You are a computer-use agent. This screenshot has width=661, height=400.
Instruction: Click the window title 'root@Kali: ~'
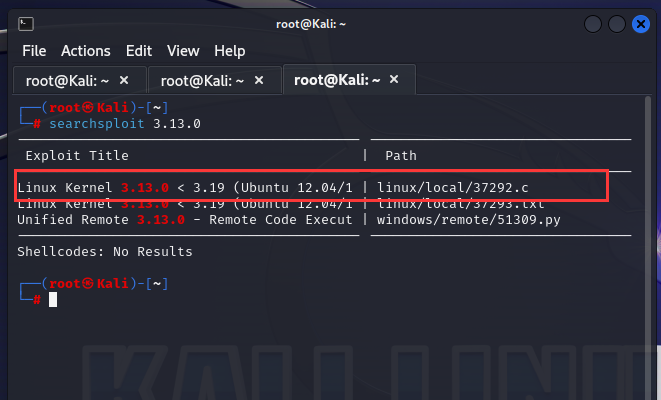click(311, 24)
